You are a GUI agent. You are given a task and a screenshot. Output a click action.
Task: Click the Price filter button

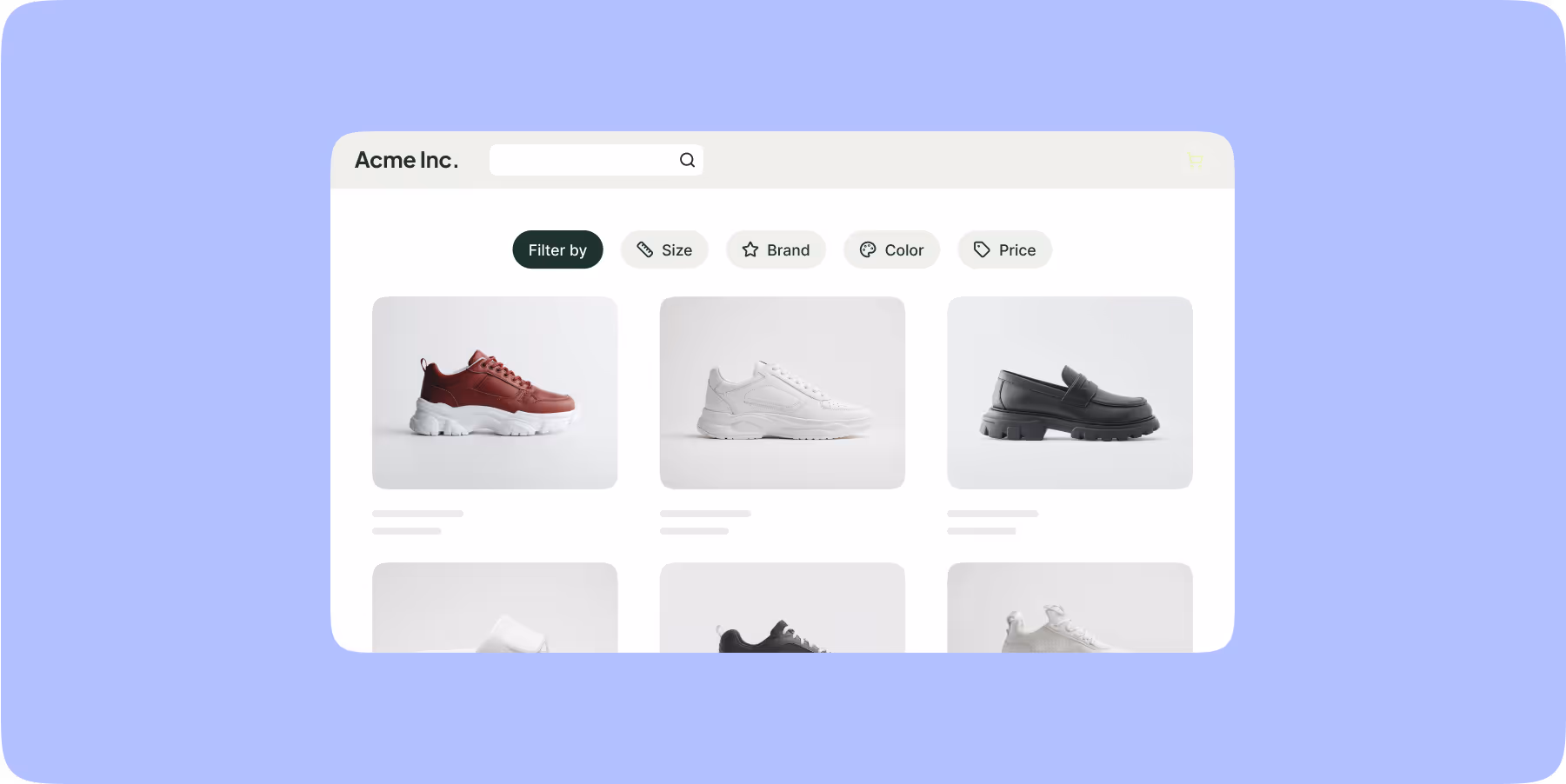point(1004,249)
